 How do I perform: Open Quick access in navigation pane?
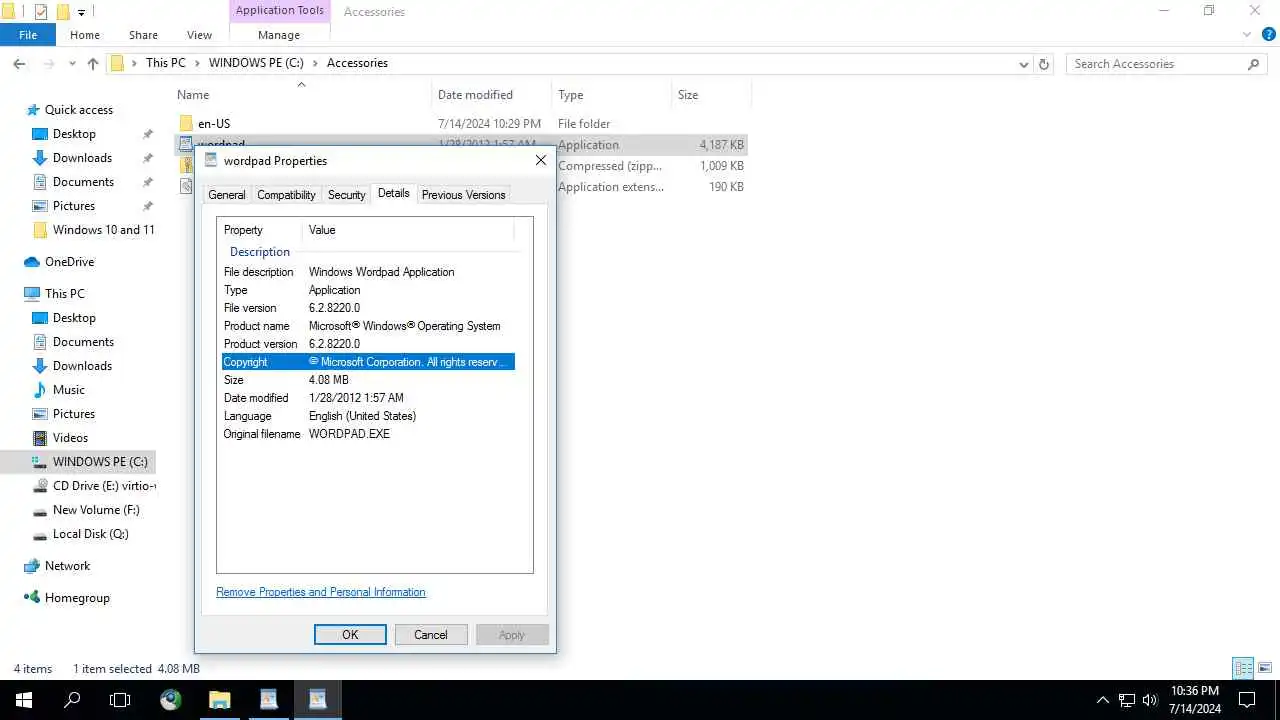[79, 110]
